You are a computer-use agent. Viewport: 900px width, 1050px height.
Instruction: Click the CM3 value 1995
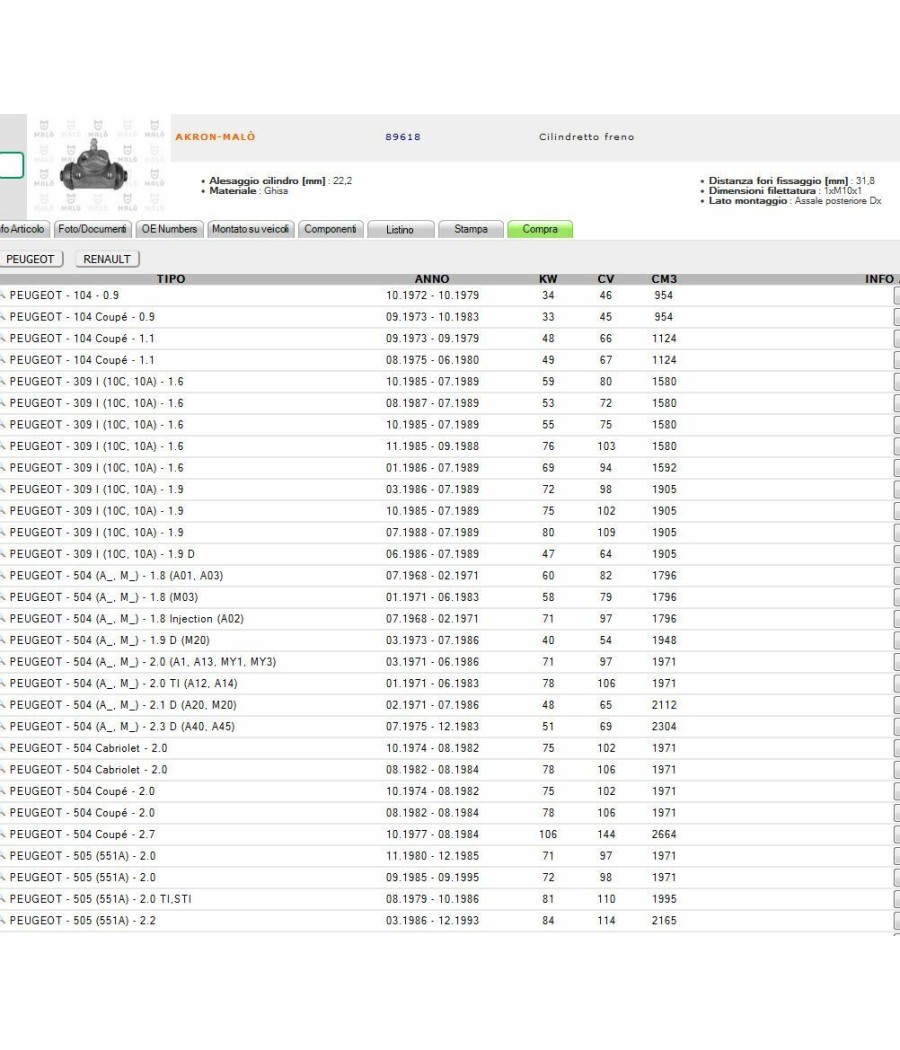664,899
